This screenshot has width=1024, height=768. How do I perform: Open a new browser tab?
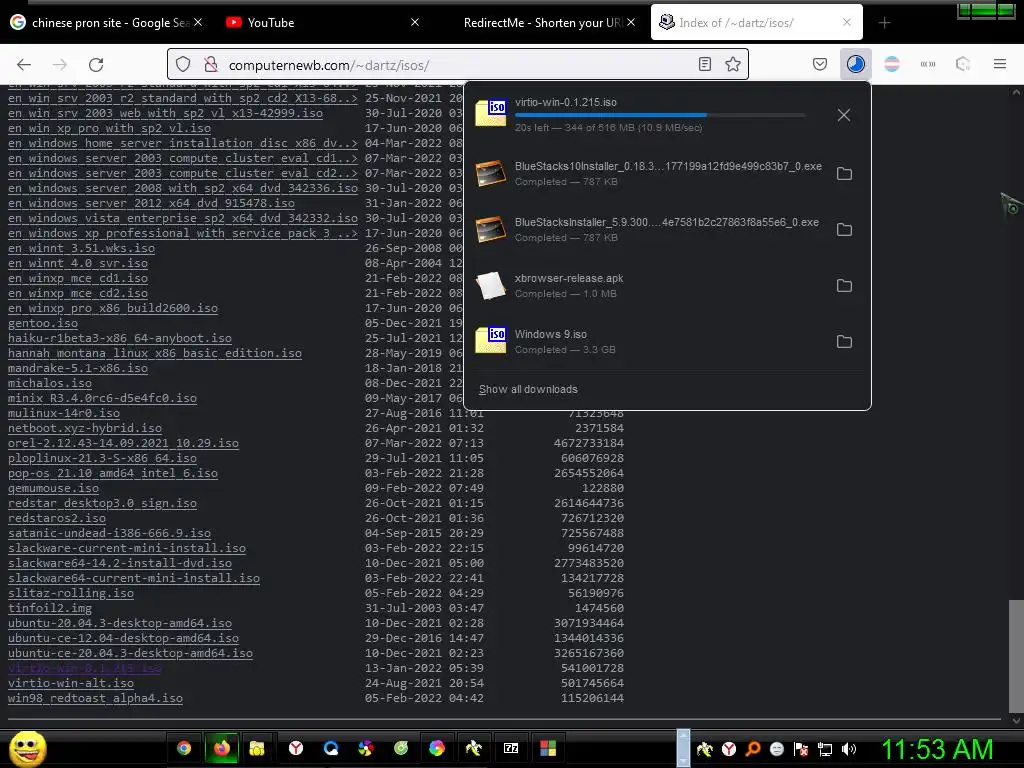884,23
